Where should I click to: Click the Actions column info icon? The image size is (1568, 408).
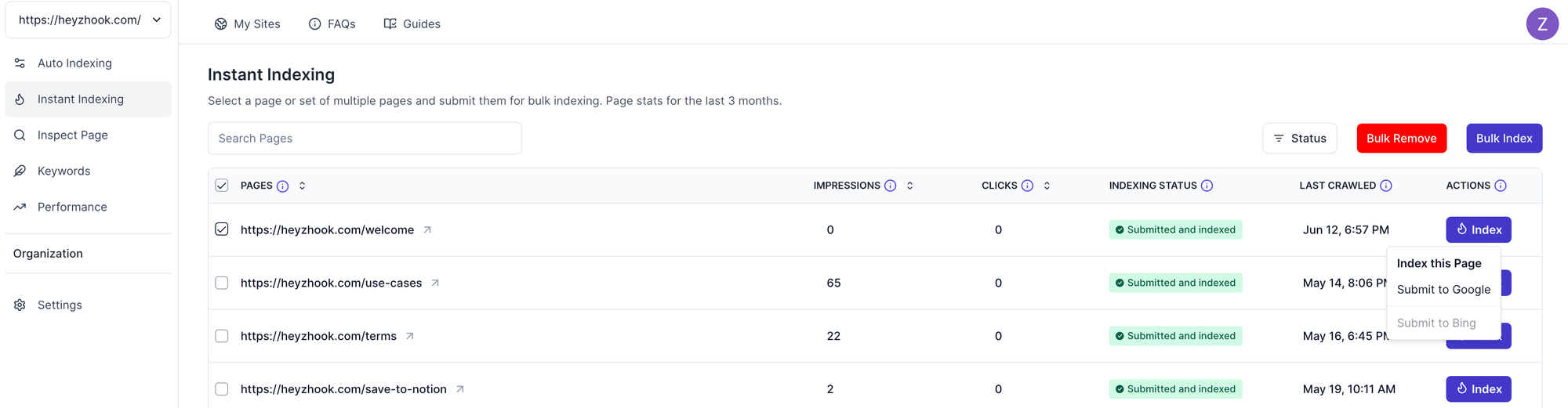pos(1500,186)
